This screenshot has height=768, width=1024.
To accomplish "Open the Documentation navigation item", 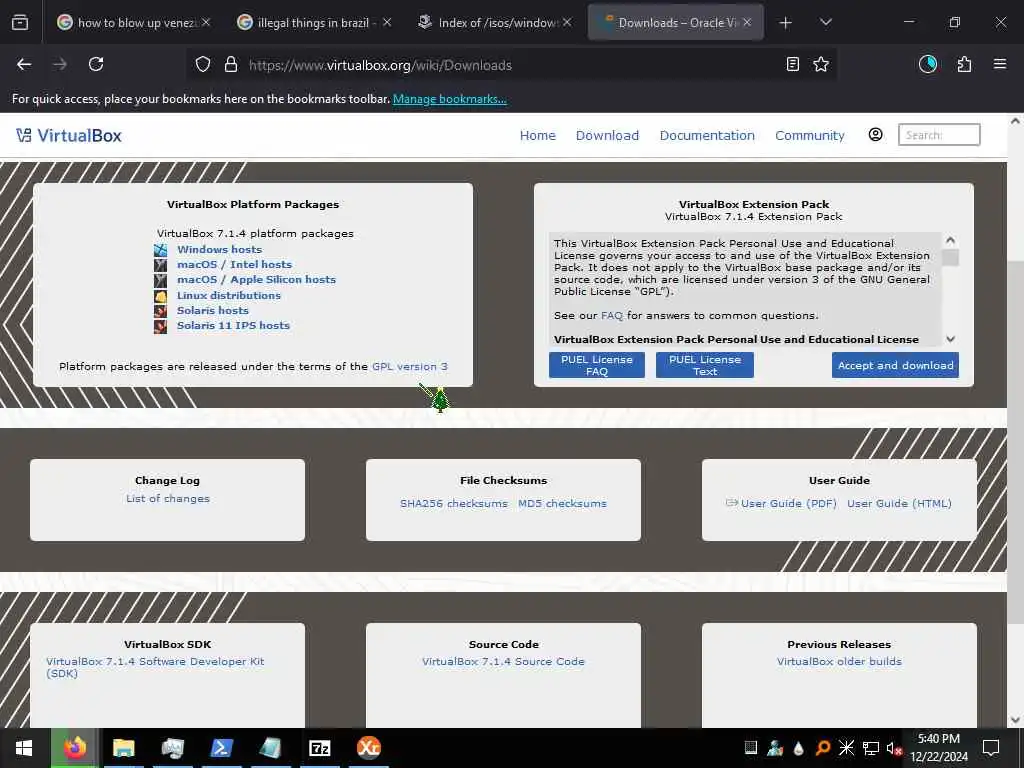I will pyautogui.click(x=707, y=135).
